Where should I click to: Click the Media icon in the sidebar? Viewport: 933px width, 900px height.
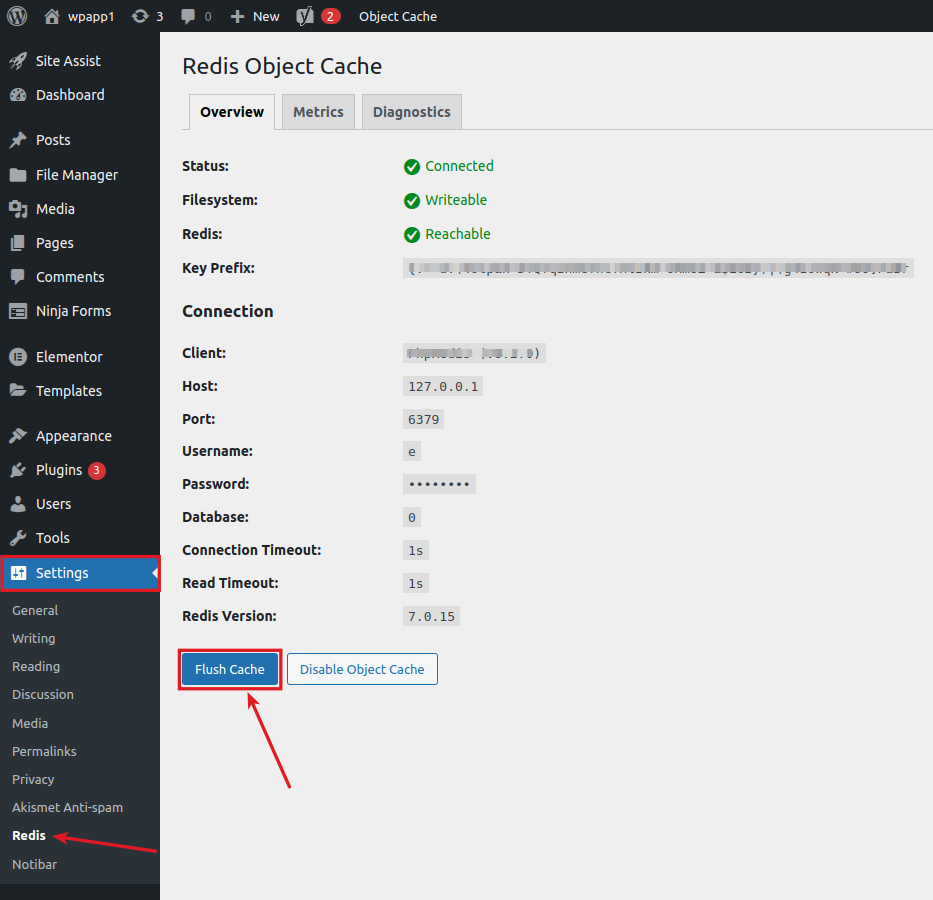click(18, 209)
